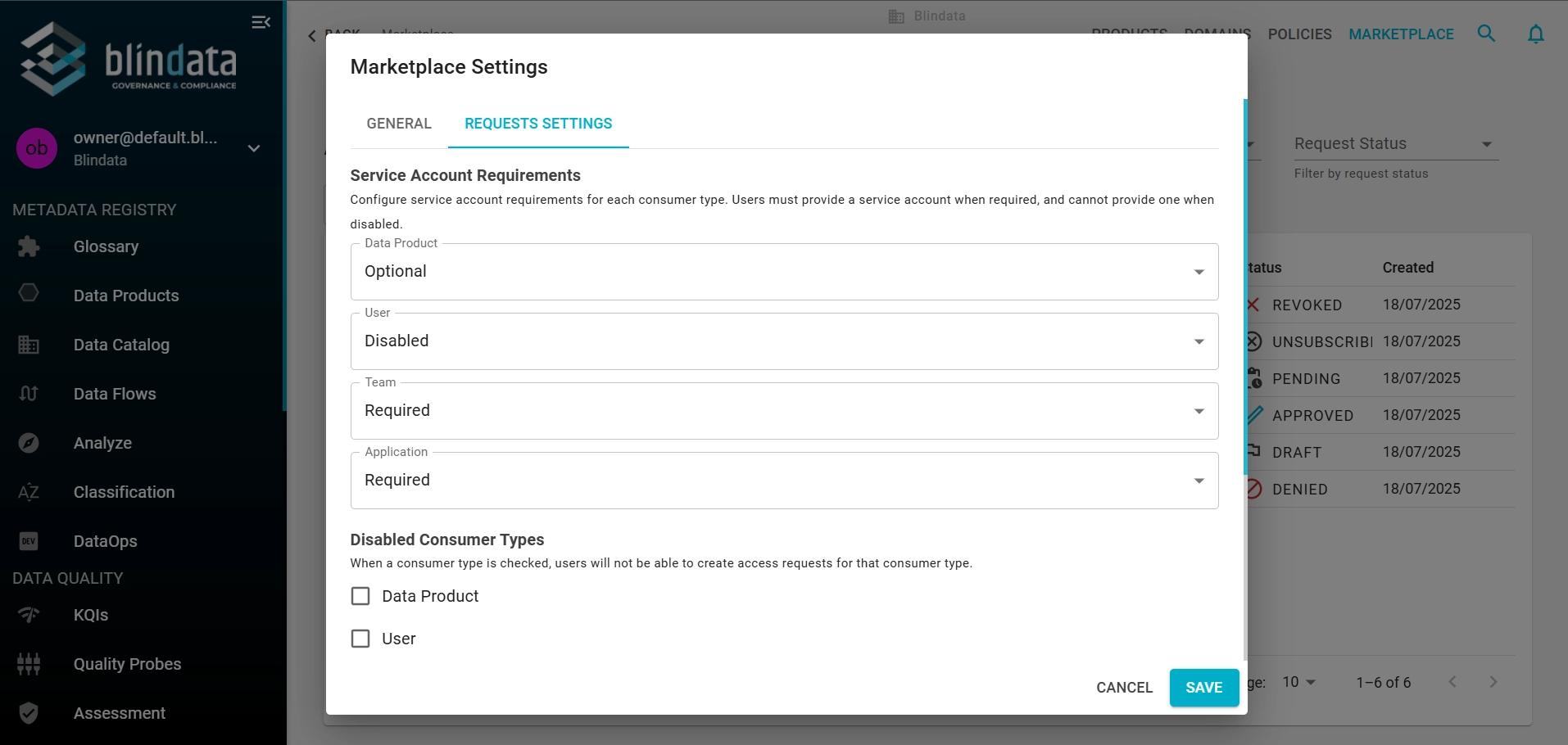Switch to the General tab
Screen dimensions: 1568x745
[399, 124]
